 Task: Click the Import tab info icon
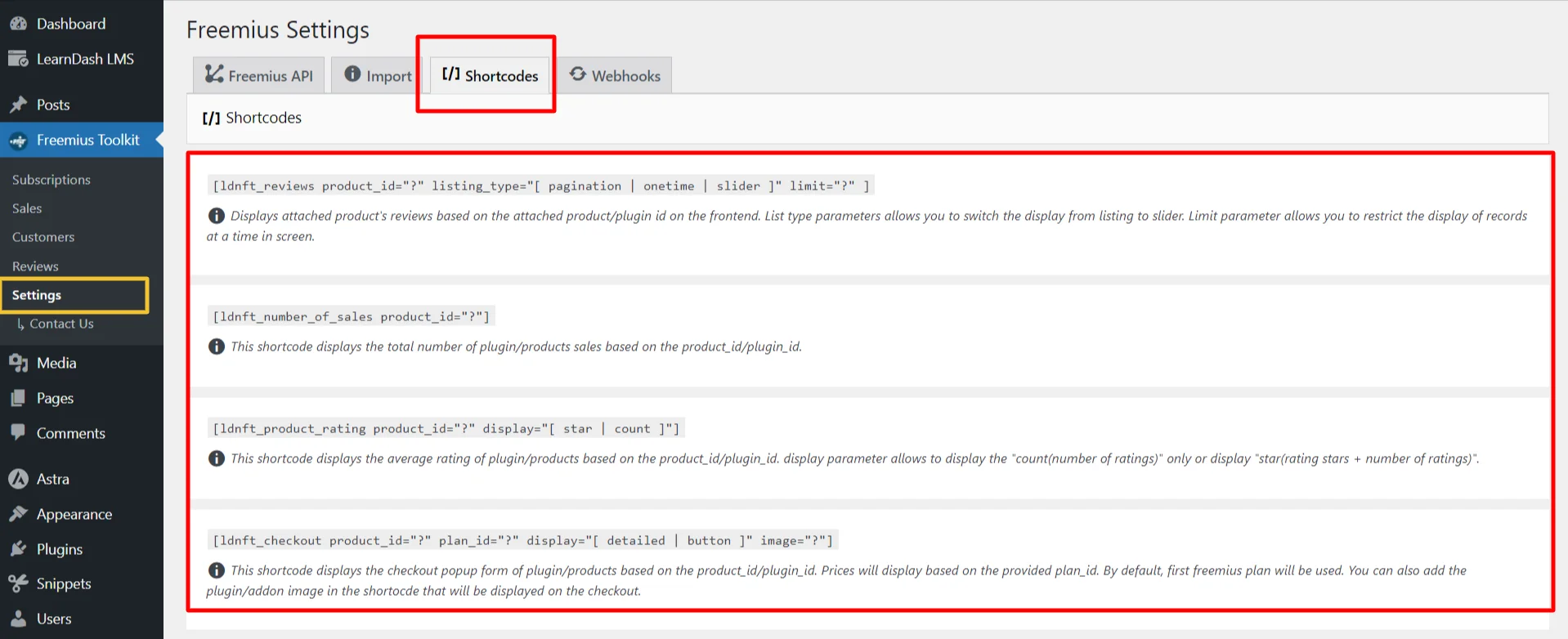click(352, 74)
